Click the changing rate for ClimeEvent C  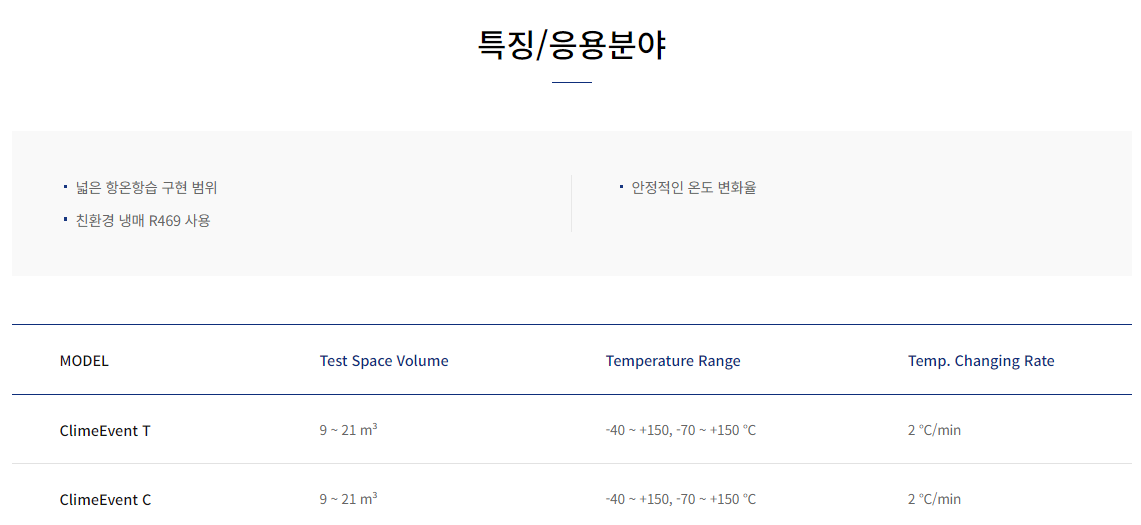click(x=934, y=499)
